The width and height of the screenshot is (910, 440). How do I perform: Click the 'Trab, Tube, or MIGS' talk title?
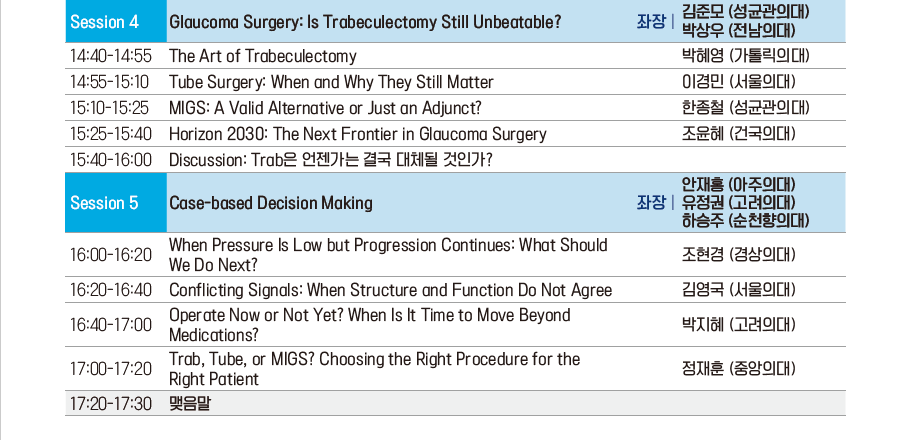pos(374,369)
